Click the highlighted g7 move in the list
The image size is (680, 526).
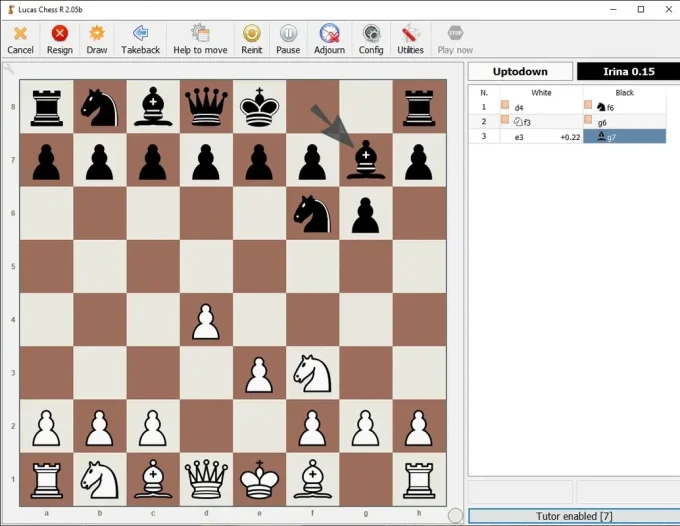click(624, 137)
